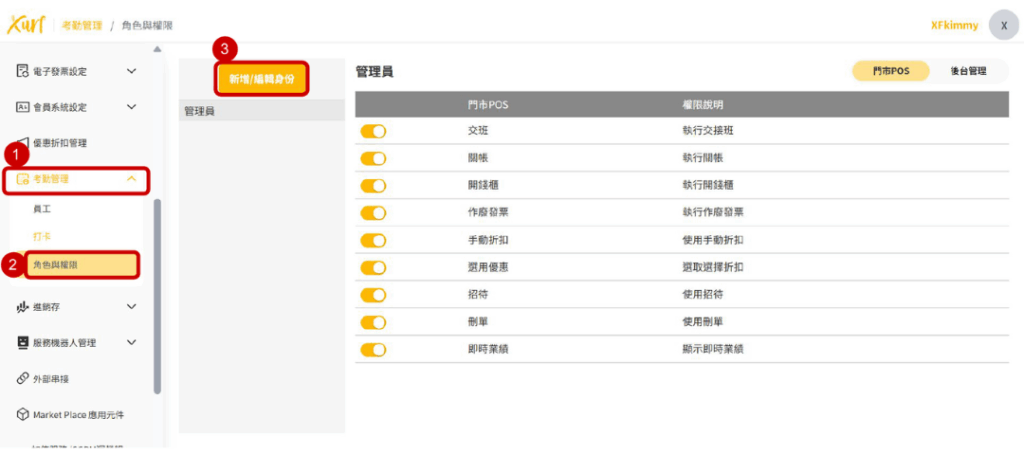Screen dimensions: 1024x455
Task: Open the 員工 submenu link
Action: [42, 209]
